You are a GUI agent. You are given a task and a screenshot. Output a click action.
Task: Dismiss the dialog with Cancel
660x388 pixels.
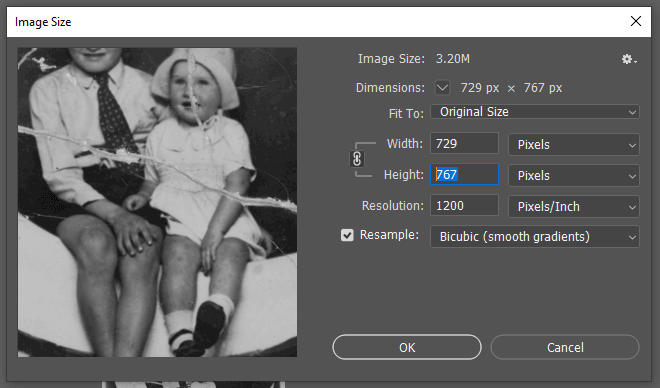(x=565, y=347)
